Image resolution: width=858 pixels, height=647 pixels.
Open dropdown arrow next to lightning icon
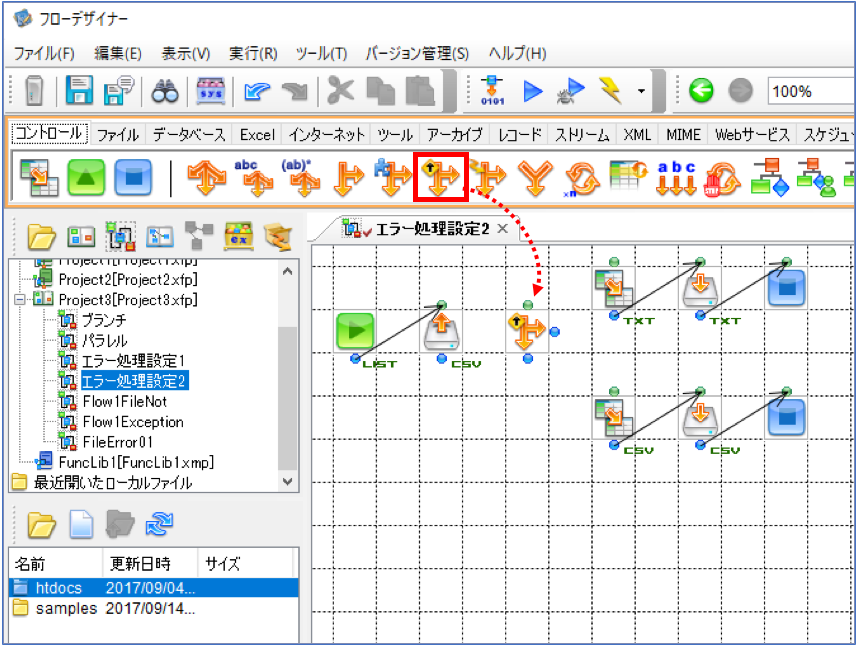point(641,91)
